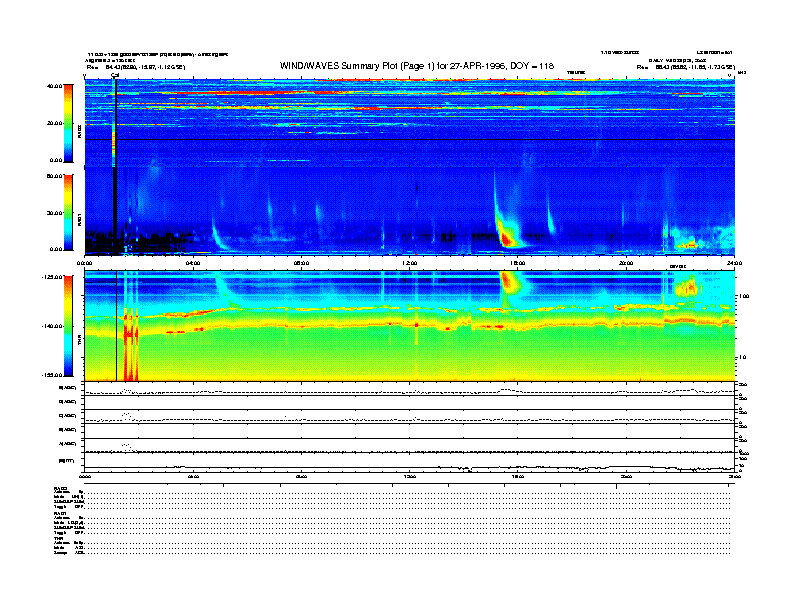
Task: Click the Cal label above the RAD2 panel
Action: point(115,75)
